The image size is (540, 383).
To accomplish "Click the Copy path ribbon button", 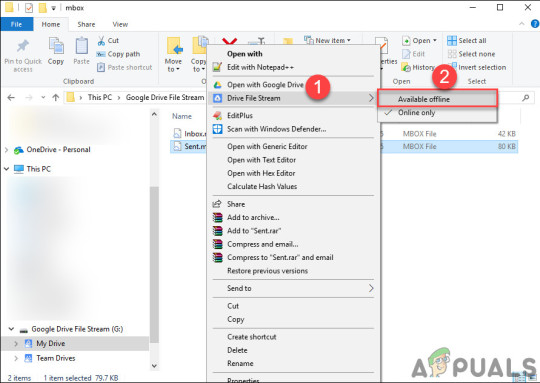I will click(118, 54).
